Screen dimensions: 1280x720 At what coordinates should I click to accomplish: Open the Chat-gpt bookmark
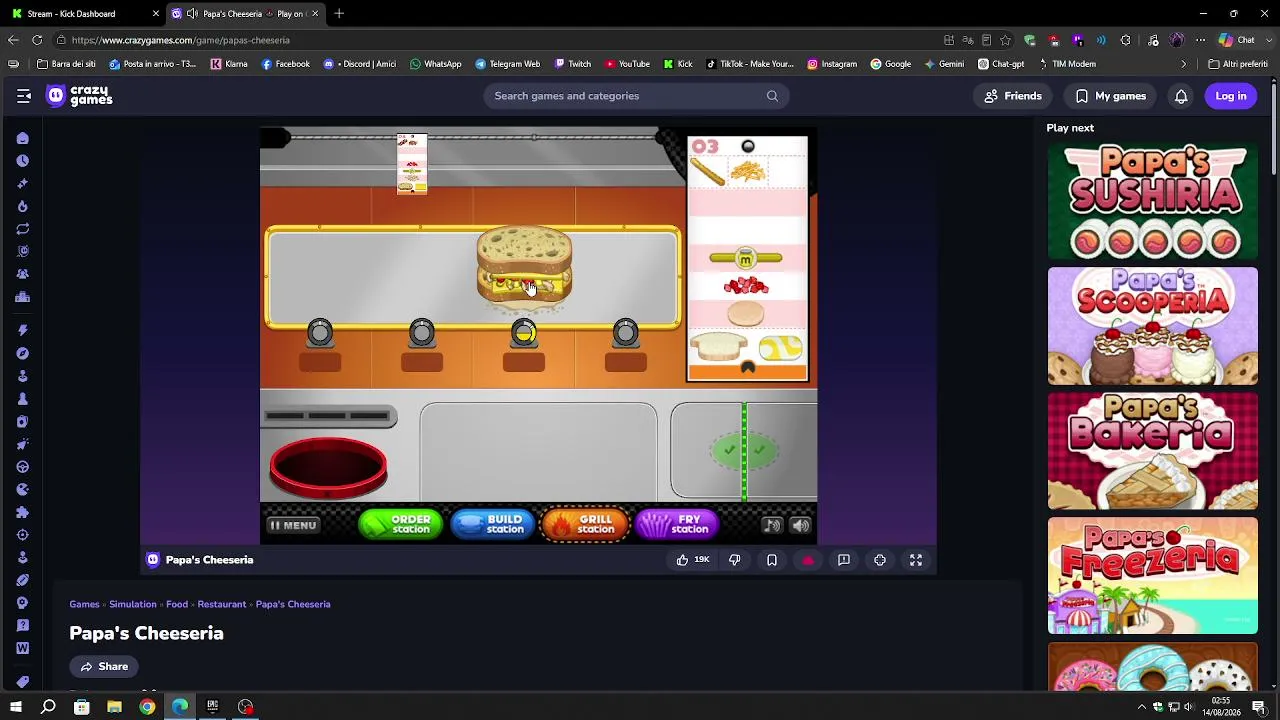[x=1001, y=64]
